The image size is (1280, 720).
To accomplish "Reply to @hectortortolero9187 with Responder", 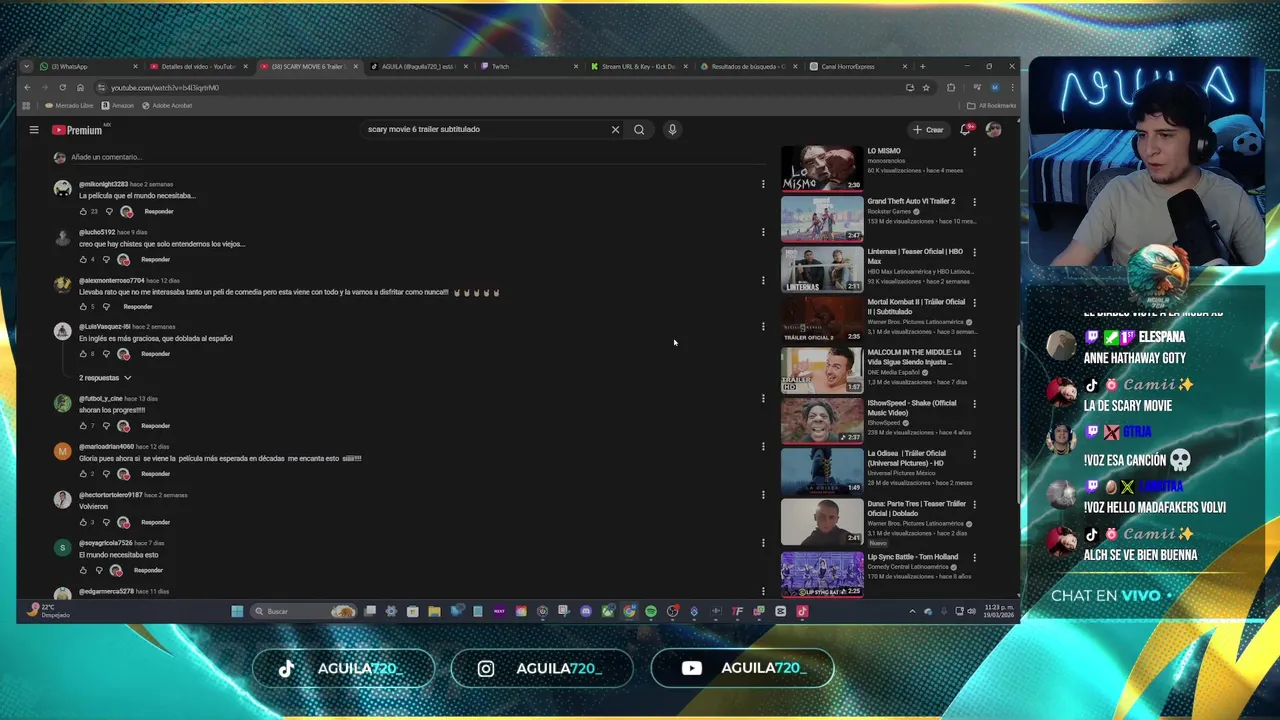I will pos(155,522).
